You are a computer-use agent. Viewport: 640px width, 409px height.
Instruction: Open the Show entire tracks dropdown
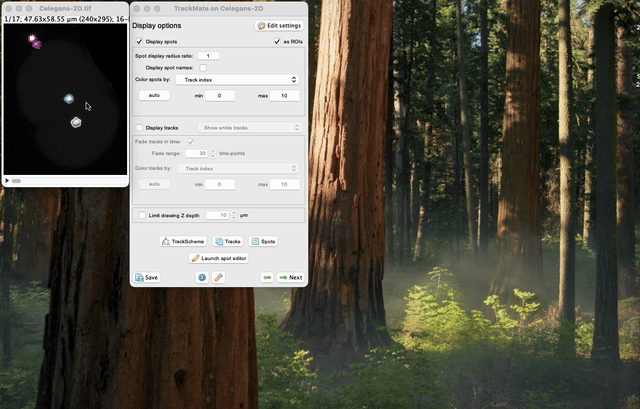(250, 128)
